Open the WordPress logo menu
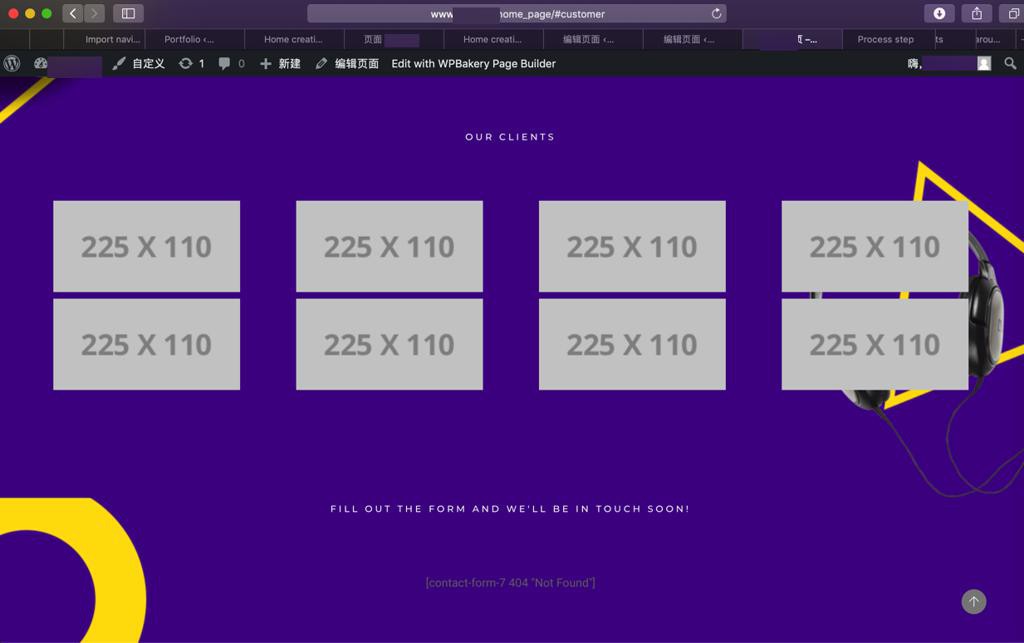This screenshot has width=1024, height=643. point(12,63)
